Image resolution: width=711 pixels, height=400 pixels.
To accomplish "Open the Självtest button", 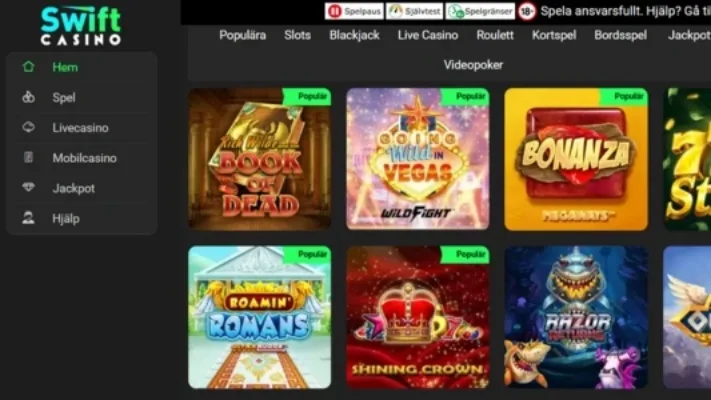I will tap(414, 11).
